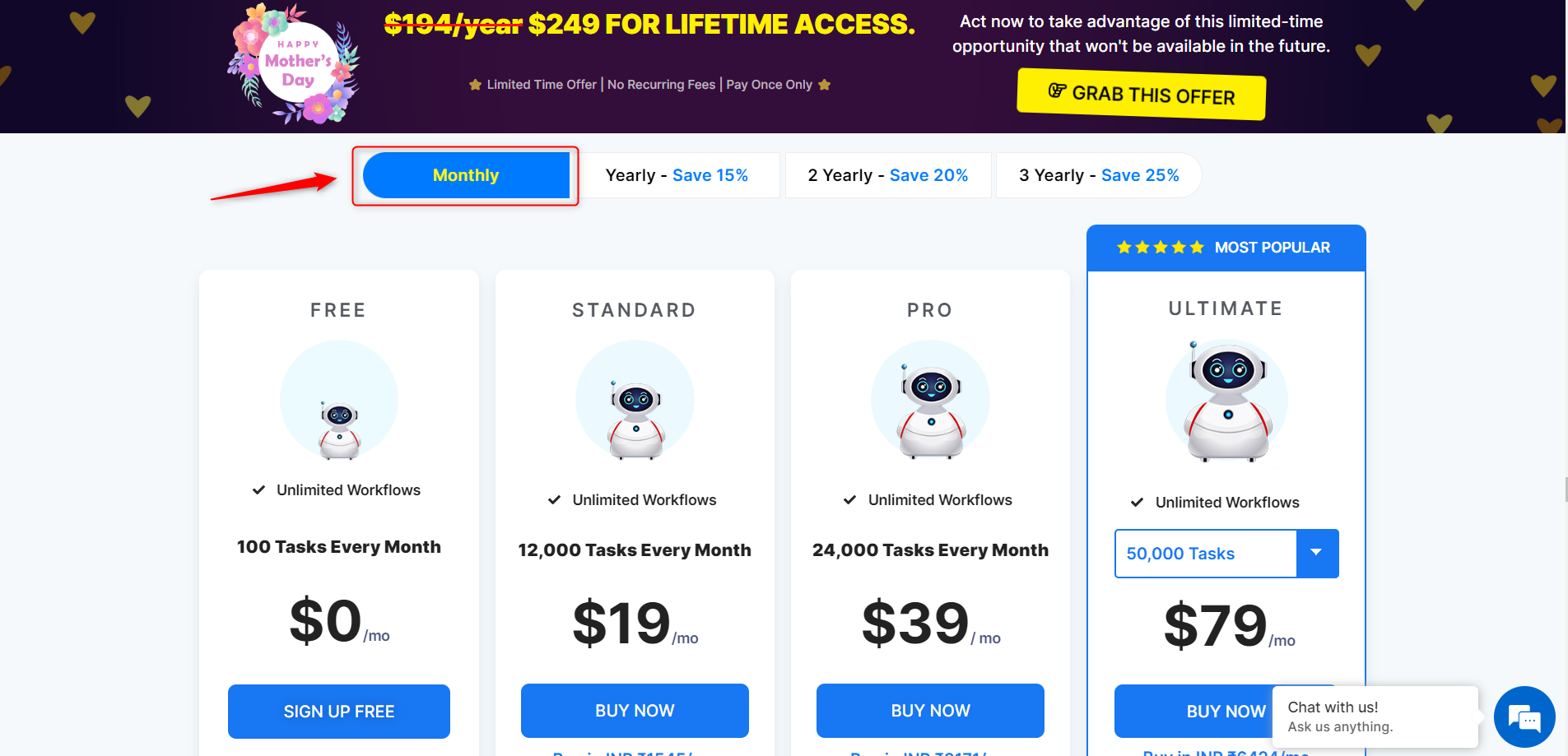
Task: Select the Monthly billing option
Action: pyautogui.click(x=466, y=175)
